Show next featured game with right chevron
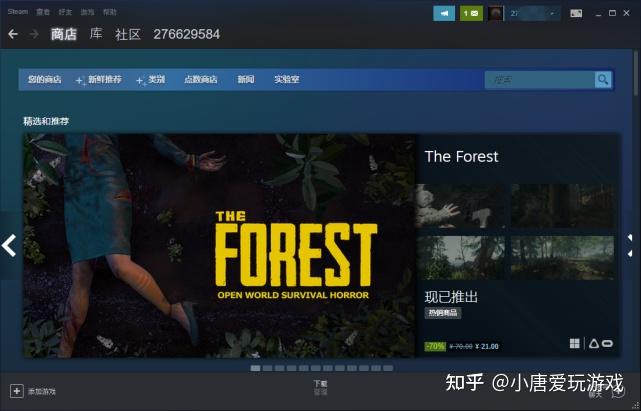 tap(630, 245)
